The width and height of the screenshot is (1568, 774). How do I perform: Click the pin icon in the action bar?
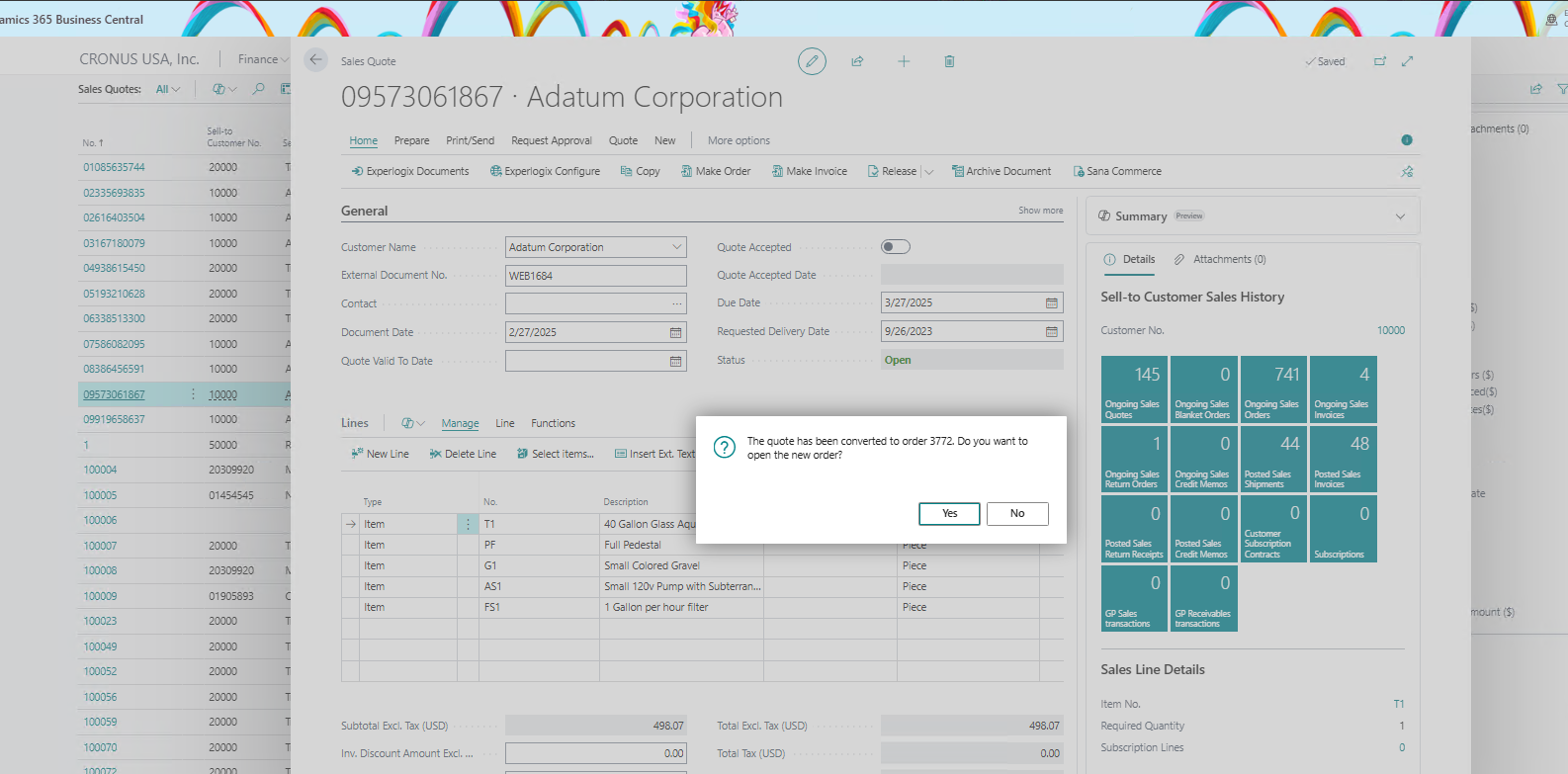coord(1407,171)
